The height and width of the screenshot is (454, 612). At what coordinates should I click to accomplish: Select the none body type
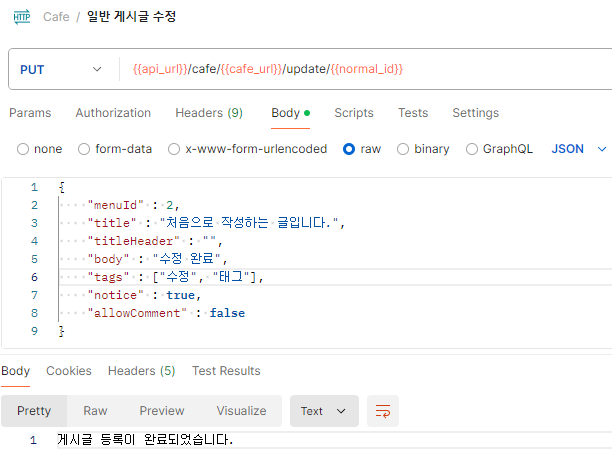tap(39, 149)
